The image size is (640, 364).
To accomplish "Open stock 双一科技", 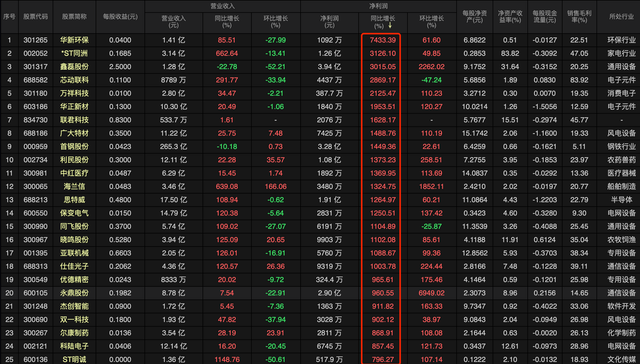I will pyautogui.click(x=74, y=320).
